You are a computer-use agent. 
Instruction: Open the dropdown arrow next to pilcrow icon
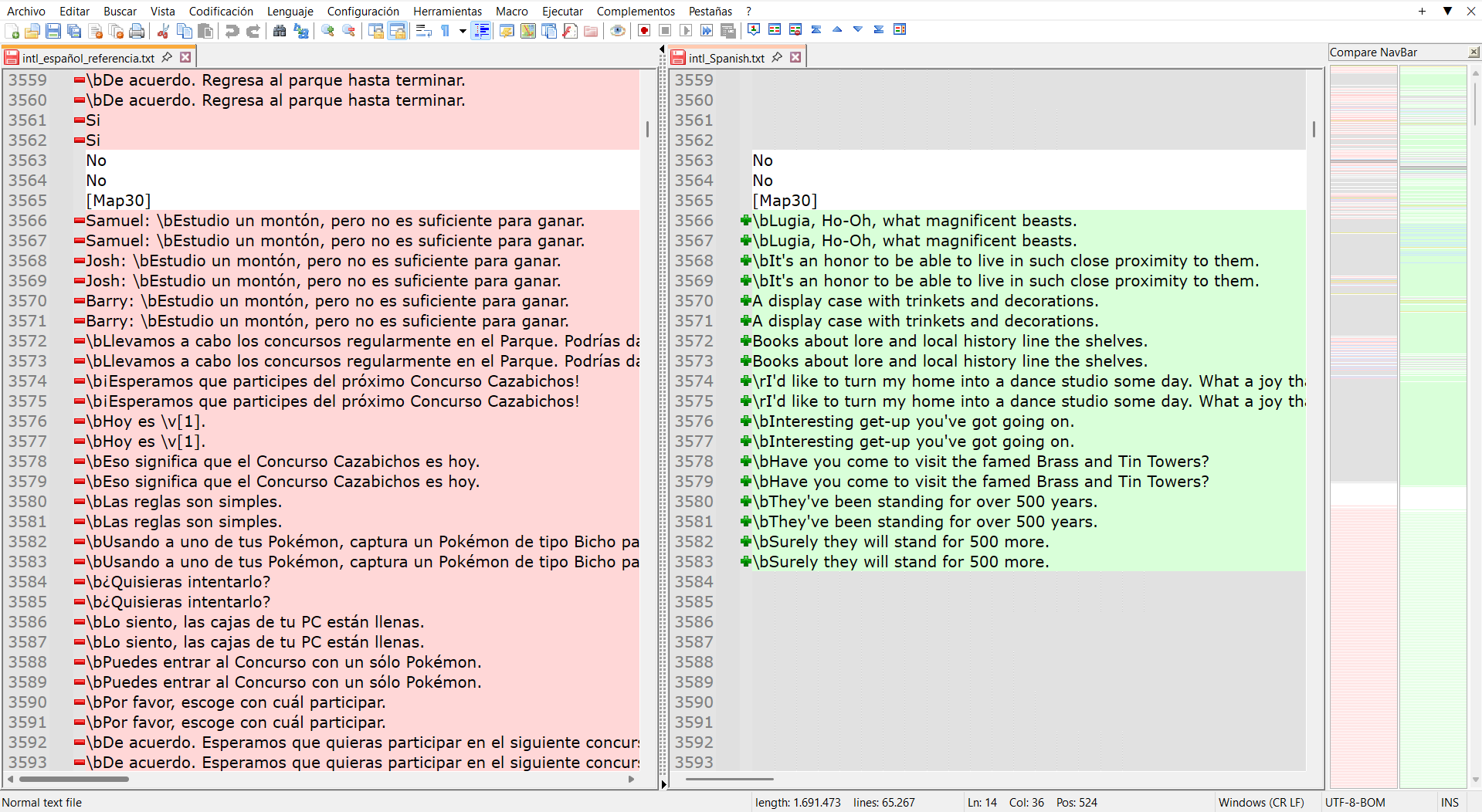tap(463, 31)
